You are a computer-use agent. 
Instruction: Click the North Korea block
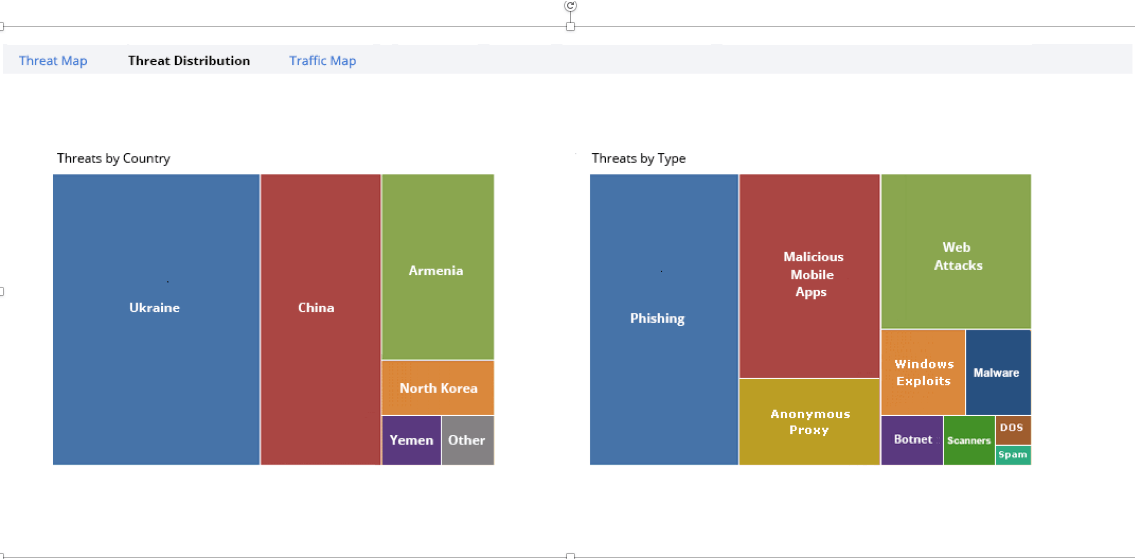pyautogui.click(x=437, y=388)
